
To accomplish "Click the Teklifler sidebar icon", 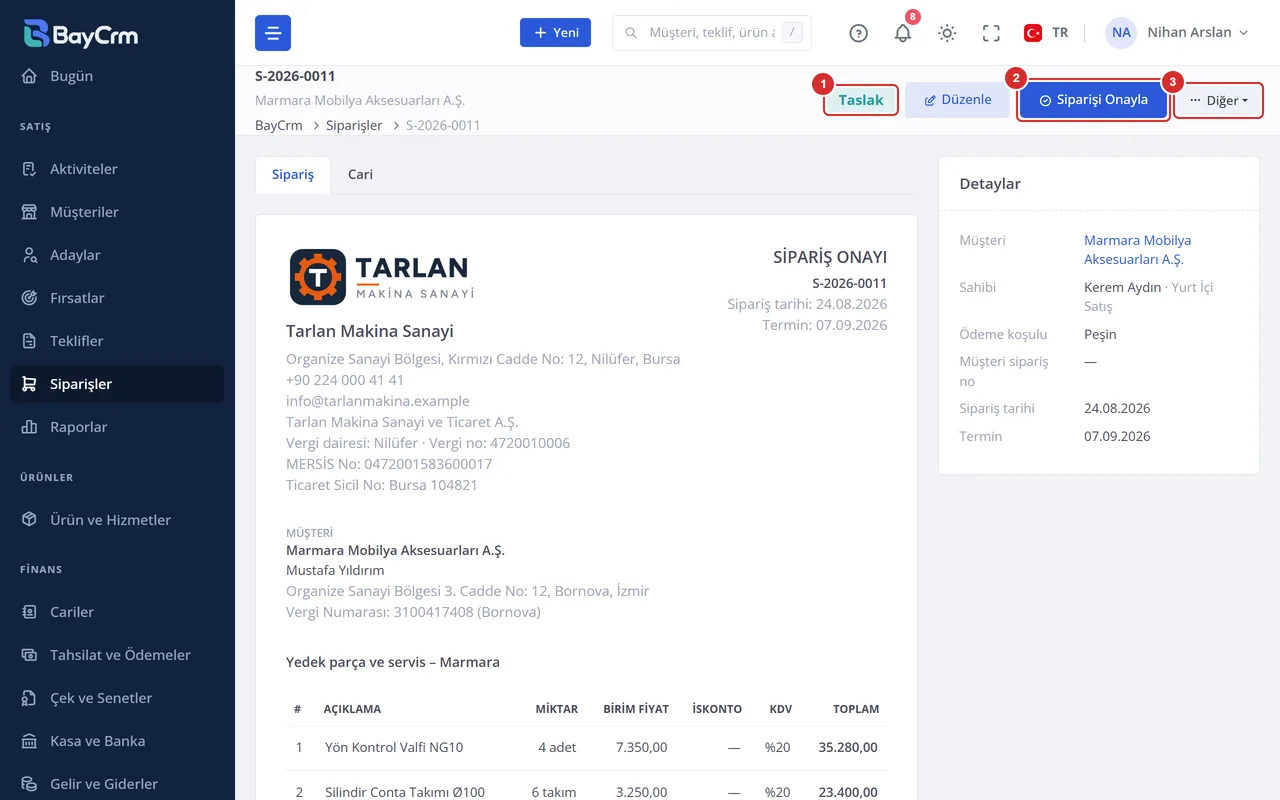I will [30, 341].
